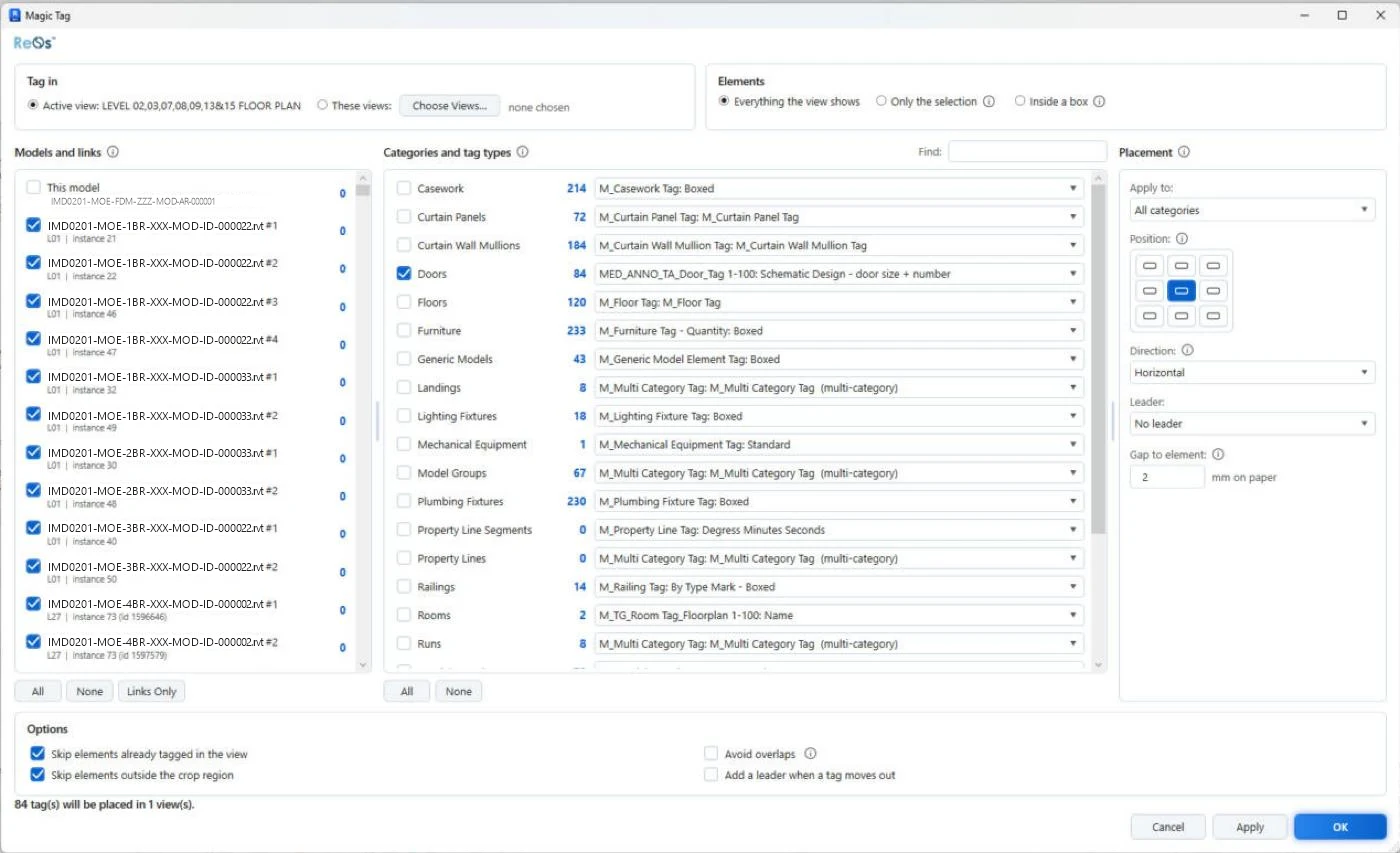Open the Rooms tag type dropdown
The height and width of the screenshot is (853, 1400).
click(x=839, y=615)
